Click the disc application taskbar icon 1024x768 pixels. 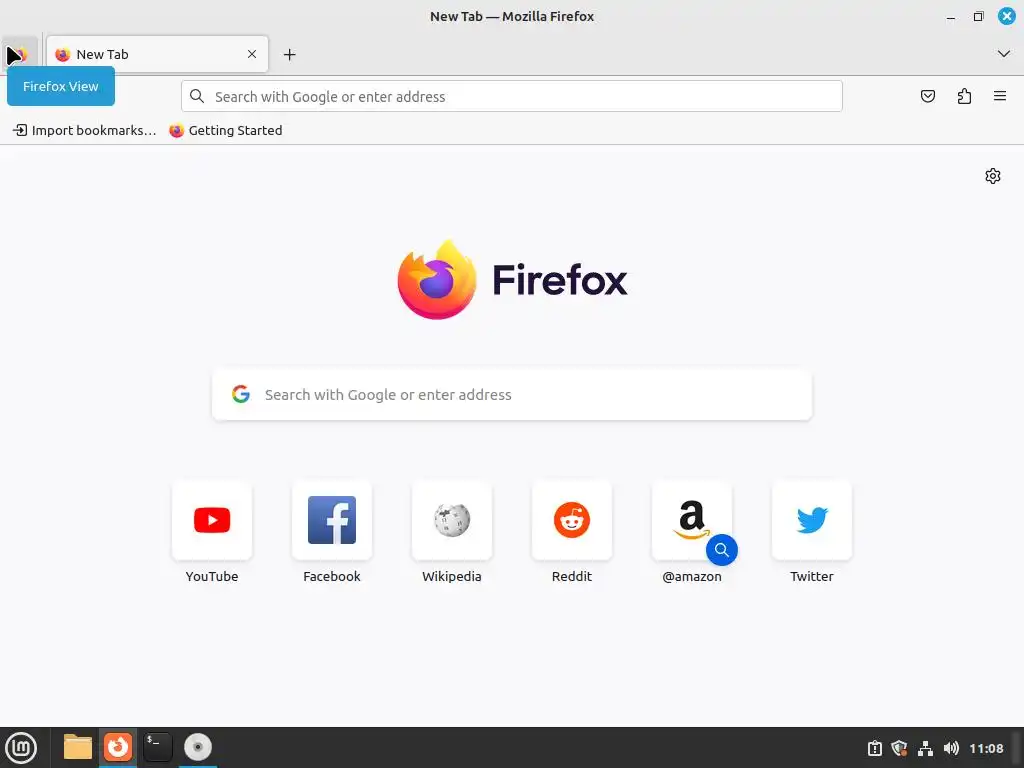pos(198,747)
